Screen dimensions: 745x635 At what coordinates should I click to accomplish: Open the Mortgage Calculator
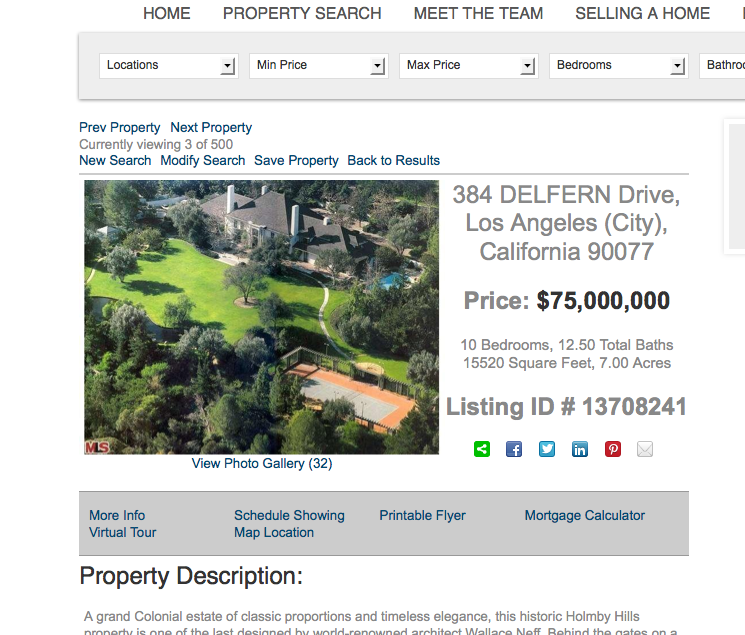(584, 515)
